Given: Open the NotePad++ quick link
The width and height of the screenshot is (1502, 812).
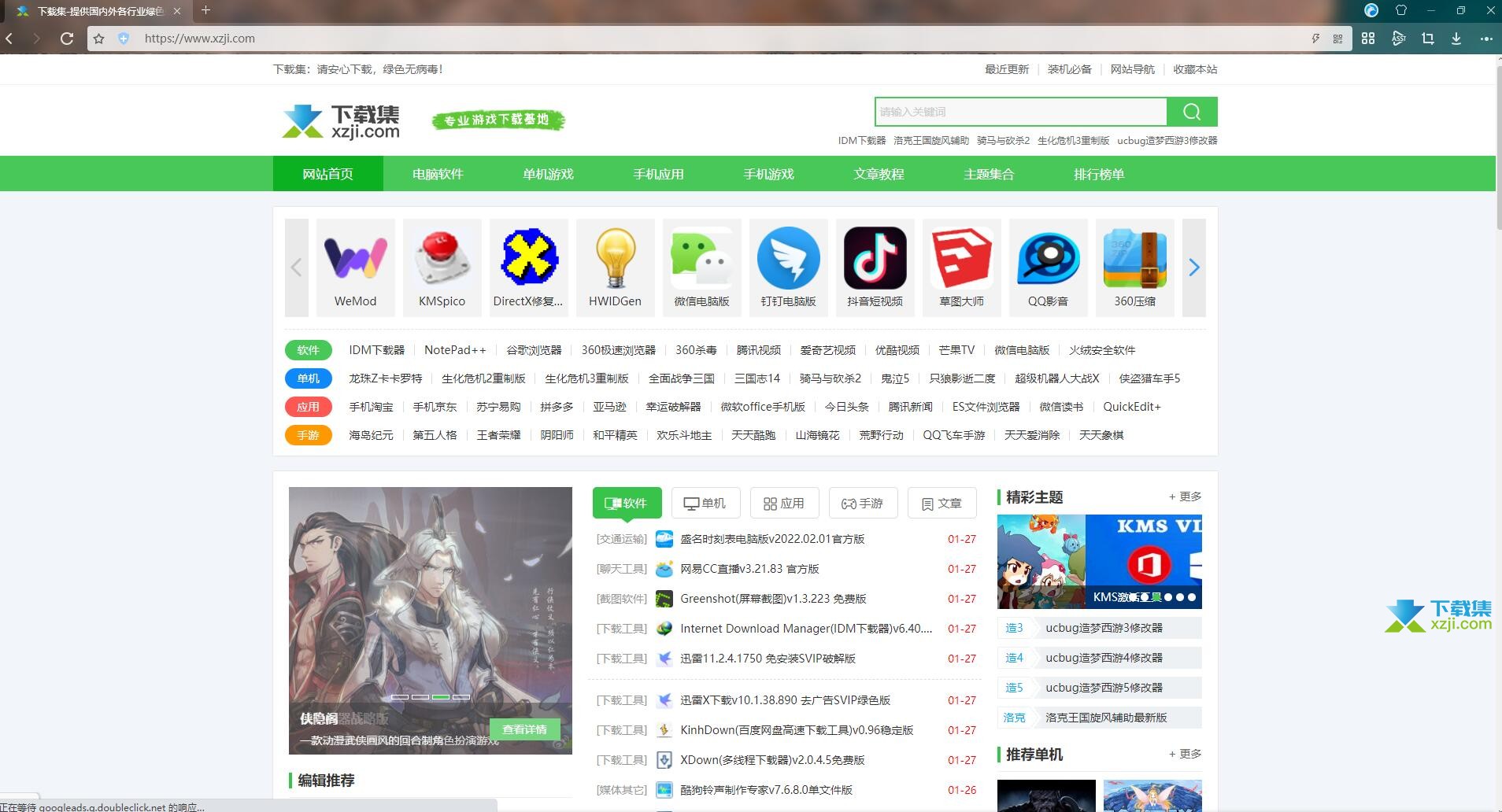Looking at the screenshot, I should [x=455, y=350].
